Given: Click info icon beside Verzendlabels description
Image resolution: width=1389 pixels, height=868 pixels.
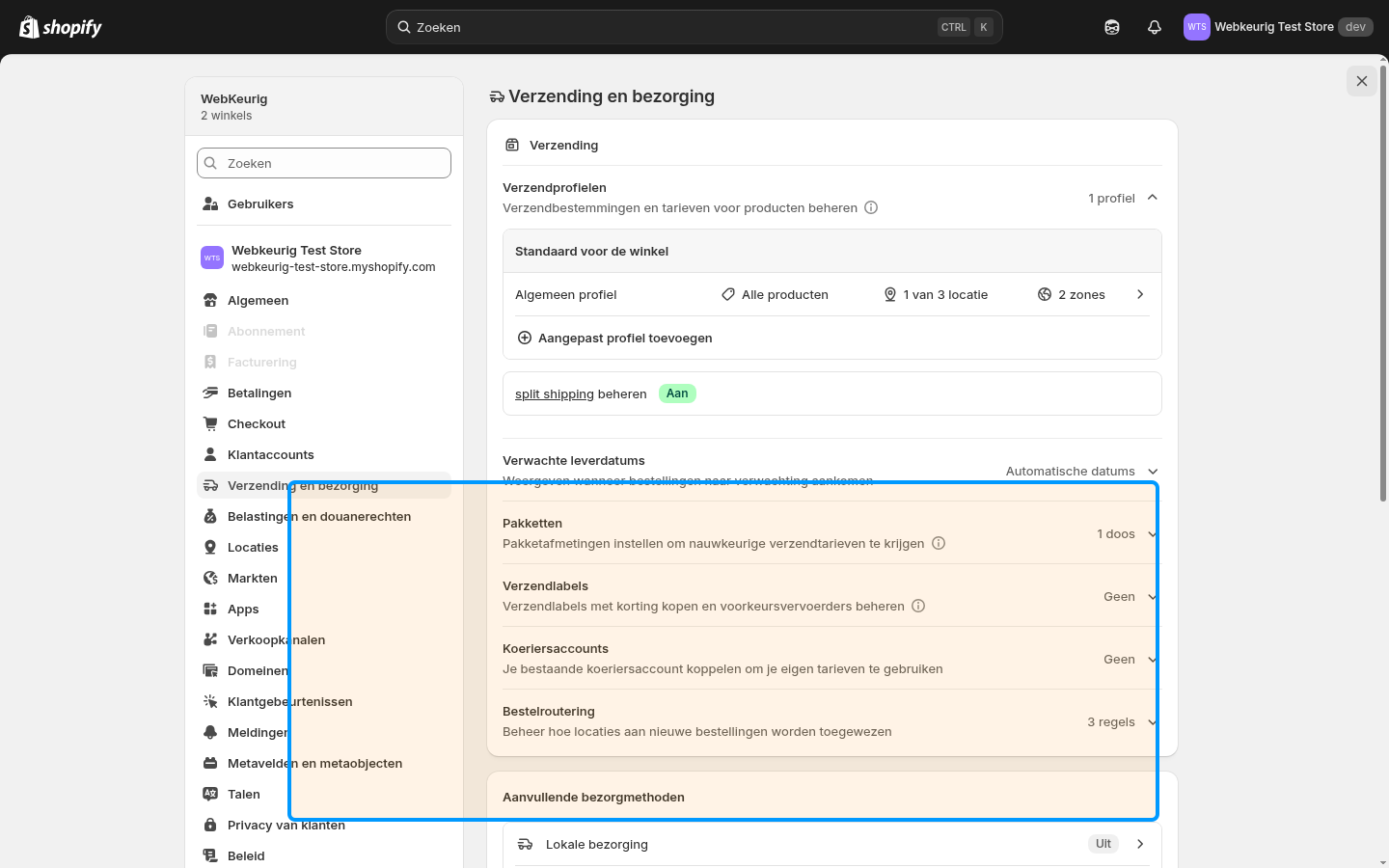Looking at the screenshot, I should pos(918,606).
